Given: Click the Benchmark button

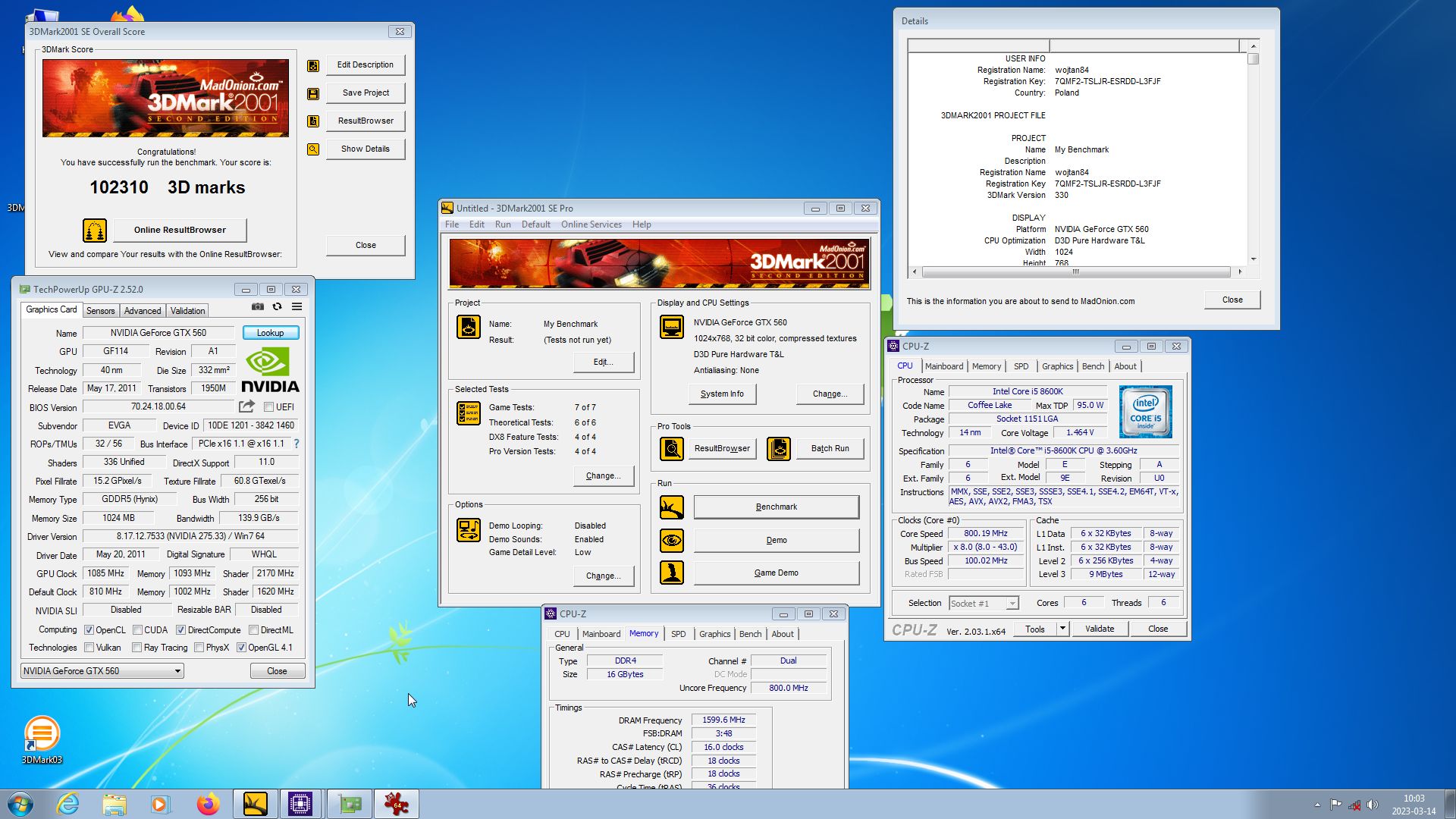Looking at the screenshot, I should pyautogui.click(x=777, y=507).
